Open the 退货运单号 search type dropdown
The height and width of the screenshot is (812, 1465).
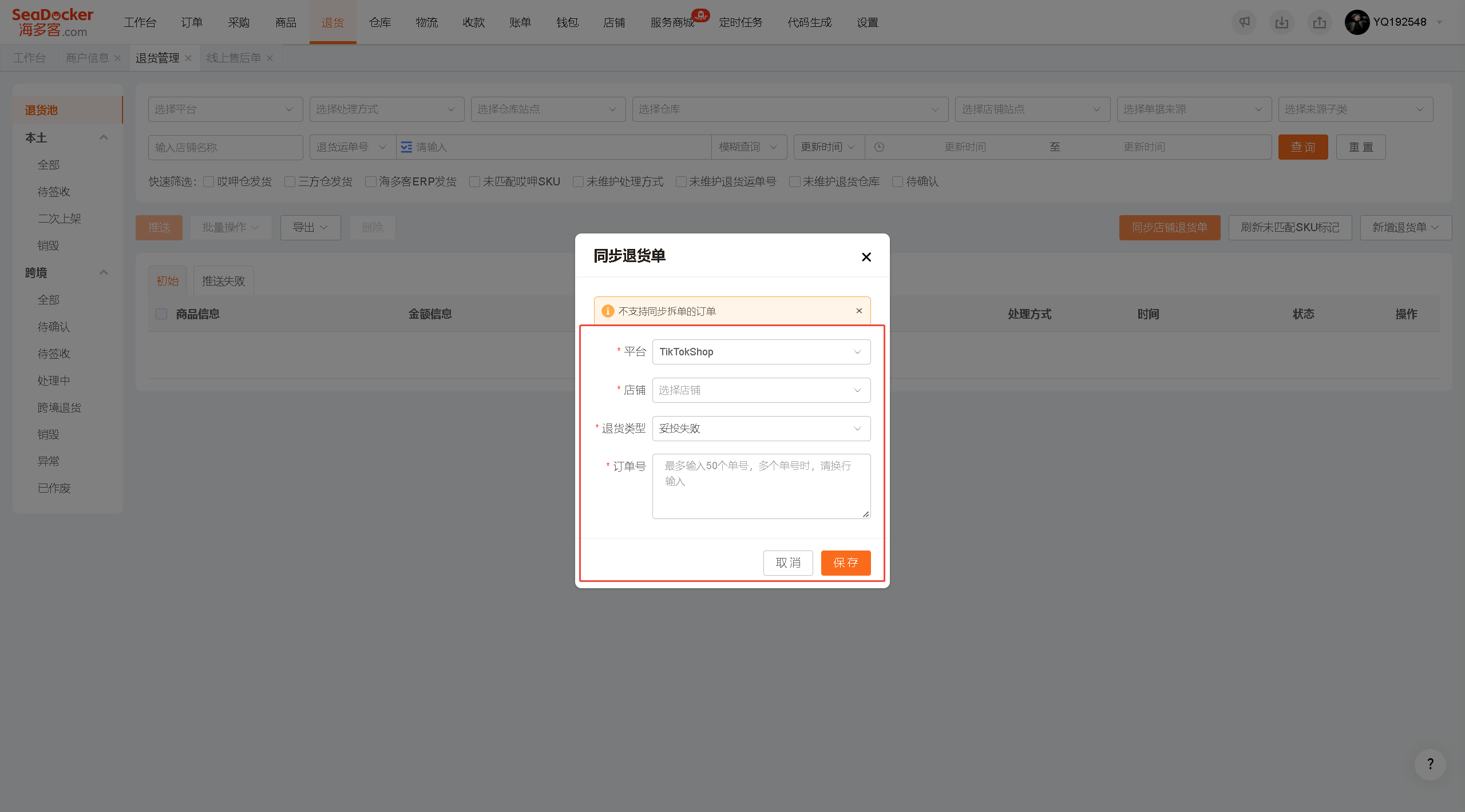[x=353, y=147]
